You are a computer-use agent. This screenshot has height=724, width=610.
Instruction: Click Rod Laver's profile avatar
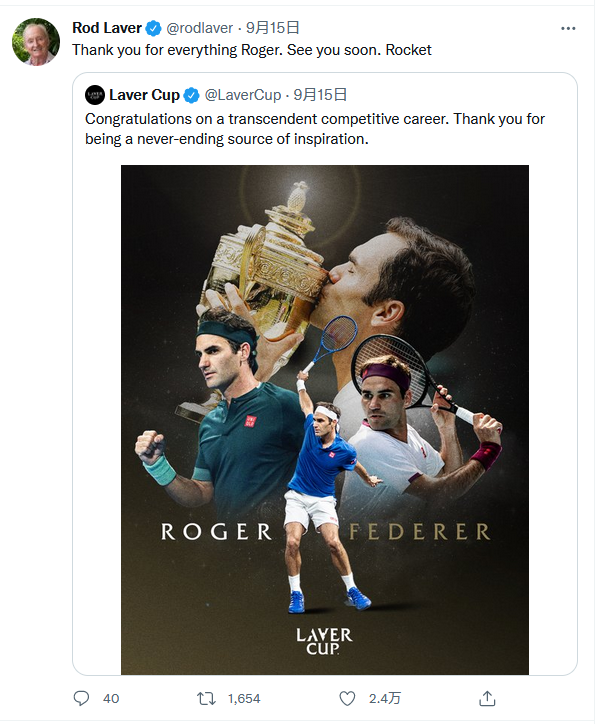[x=36, y=42]
